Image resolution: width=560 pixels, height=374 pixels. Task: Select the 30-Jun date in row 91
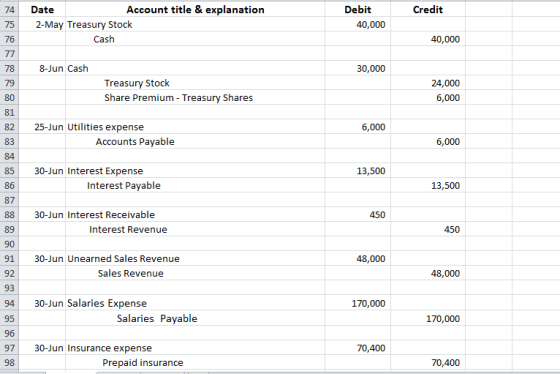[x=42, y=259]
